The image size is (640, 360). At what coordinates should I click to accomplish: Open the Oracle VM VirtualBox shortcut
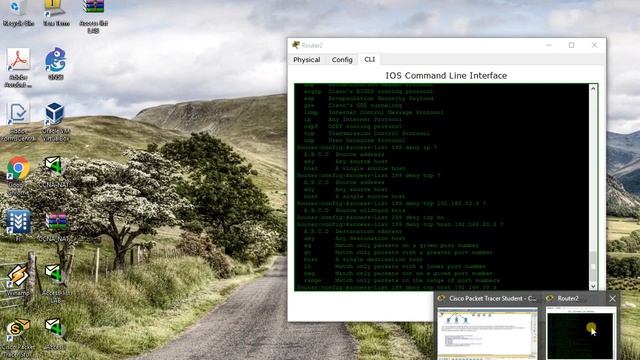(56, 121)
